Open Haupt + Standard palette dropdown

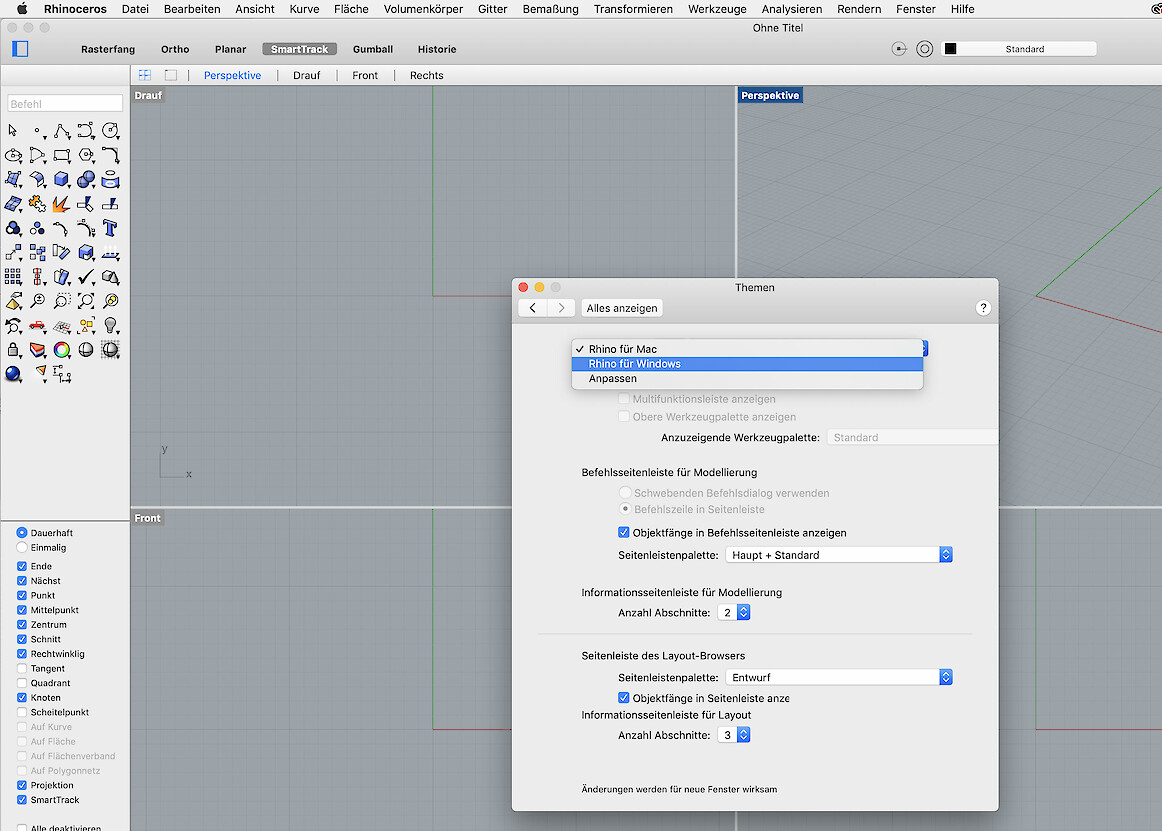point(839,555)
